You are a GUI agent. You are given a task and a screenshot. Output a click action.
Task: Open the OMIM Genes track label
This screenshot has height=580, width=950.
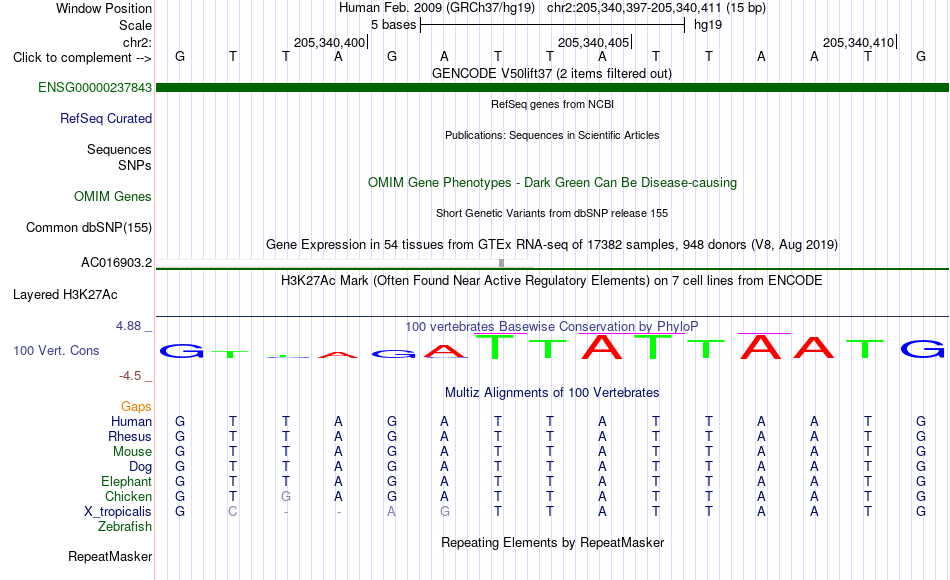tap(112, 196)
